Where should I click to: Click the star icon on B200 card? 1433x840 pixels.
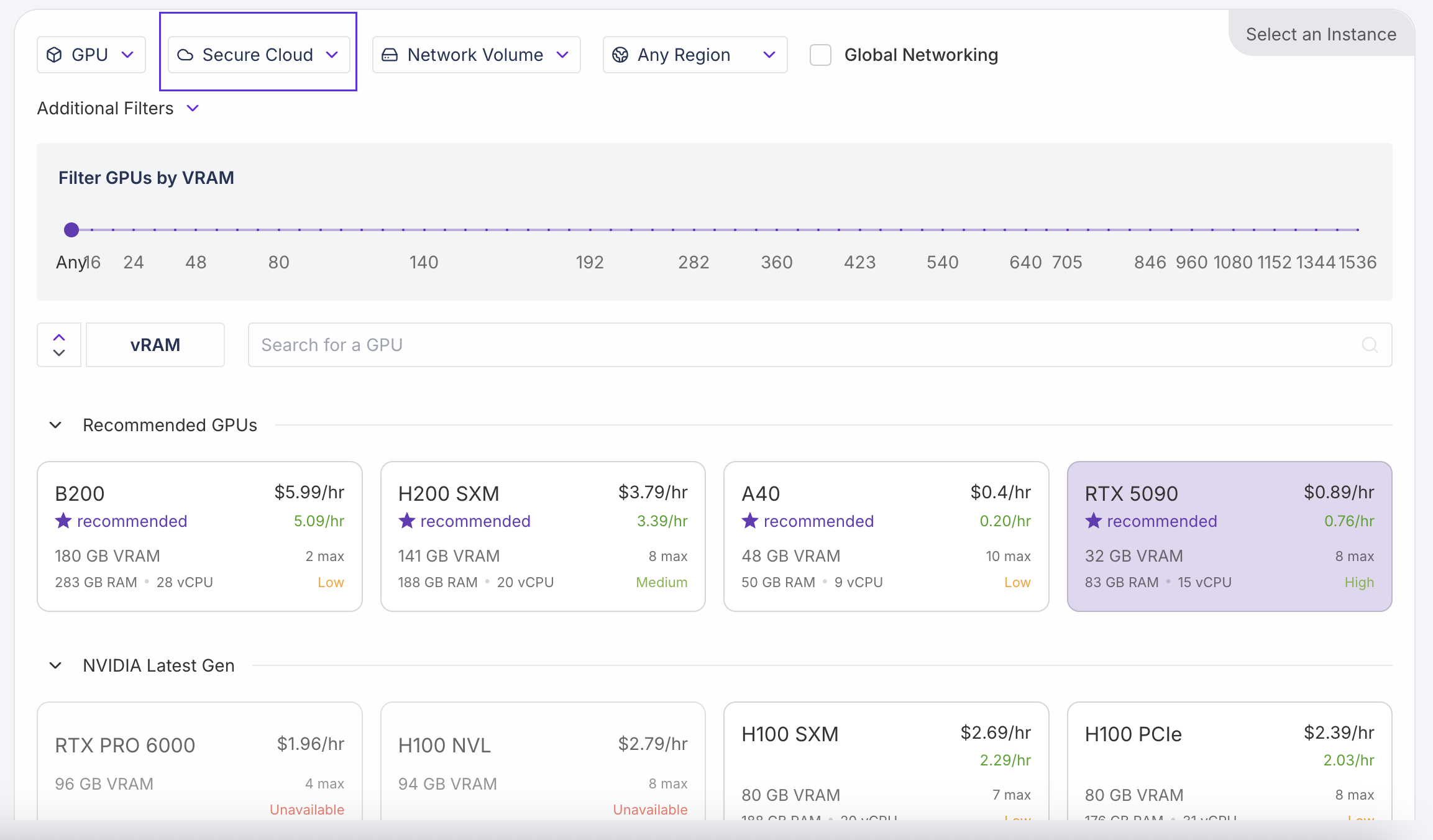[x=63, y=521]
